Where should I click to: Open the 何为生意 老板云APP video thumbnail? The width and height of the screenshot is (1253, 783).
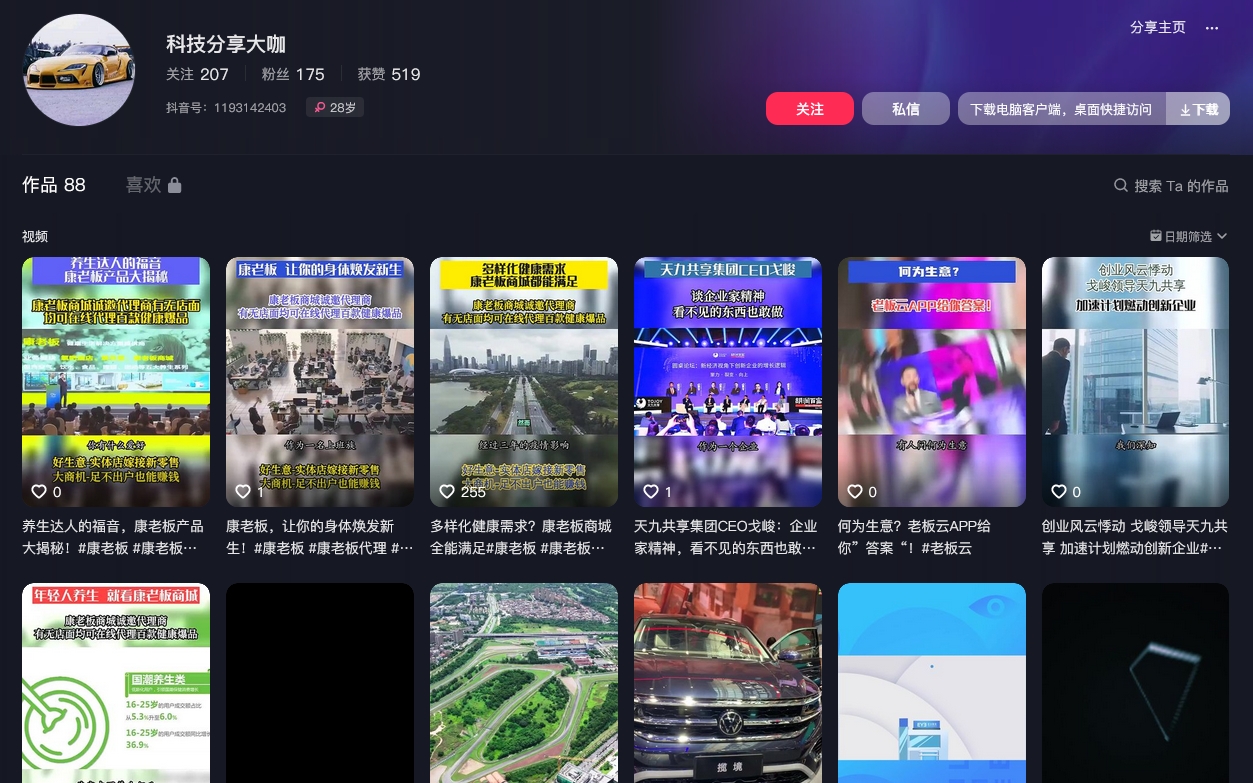pyautogui.click(x=932, y=382)
